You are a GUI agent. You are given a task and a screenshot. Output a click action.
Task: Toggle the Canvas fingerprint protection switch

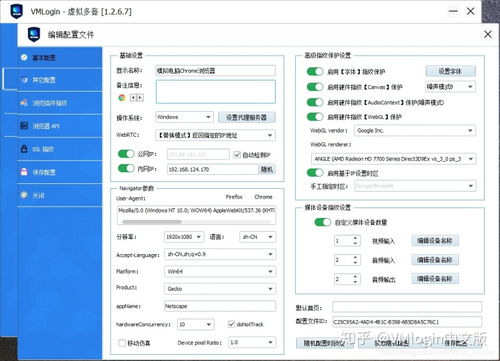click(315, 87)
